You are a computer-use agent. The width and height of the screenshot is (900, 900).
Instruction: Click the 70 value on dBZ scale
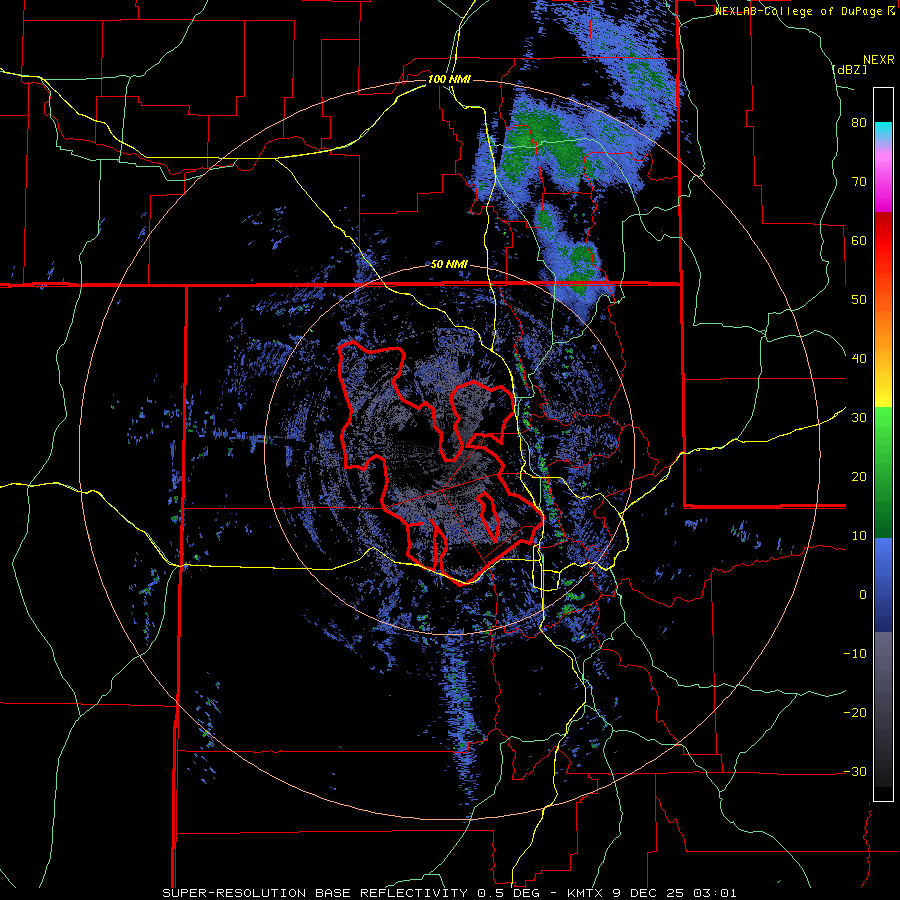[859, 182]
